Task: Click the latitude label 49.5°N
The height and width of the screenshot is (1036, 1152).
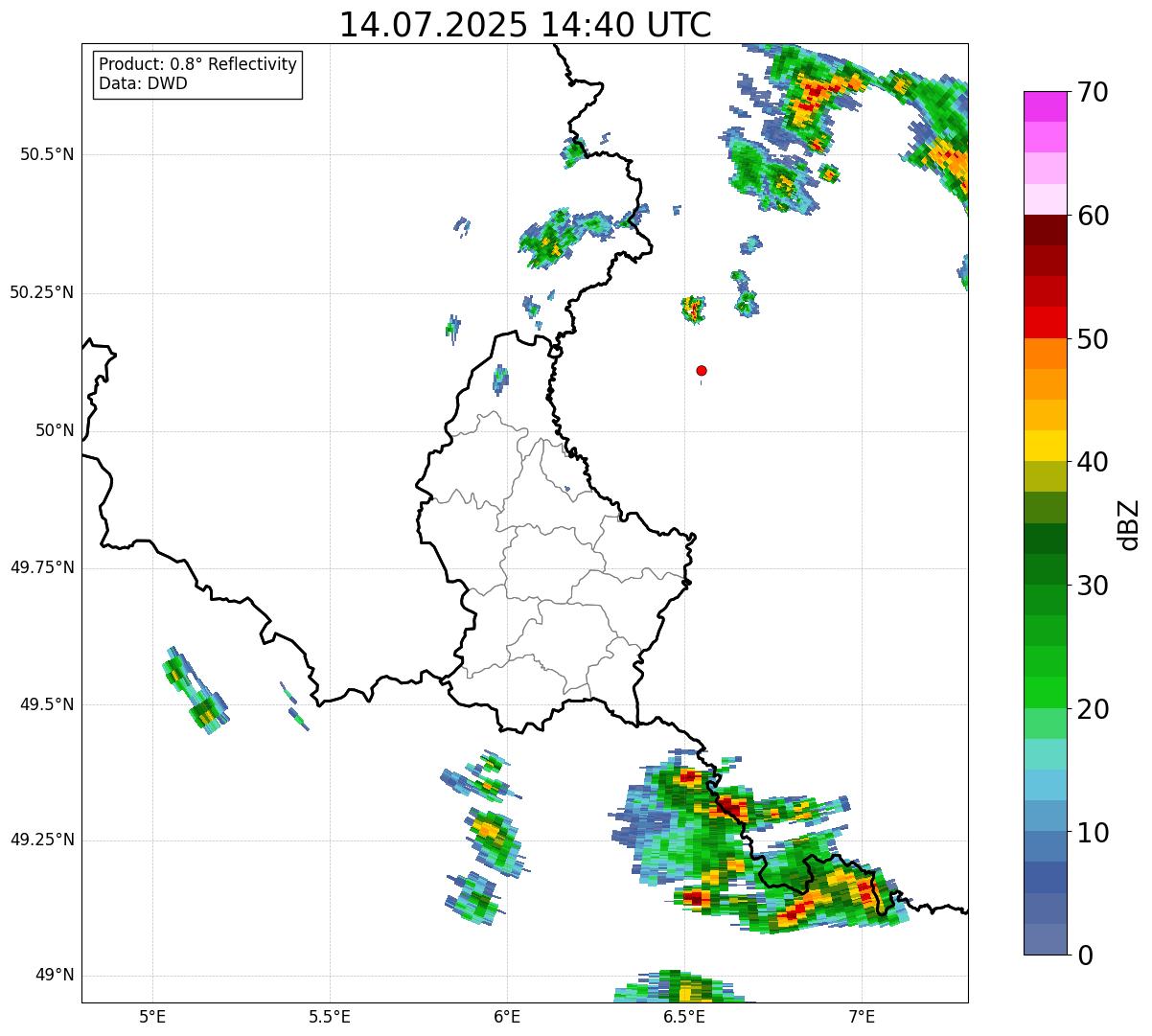Action: tap(46, 704)
